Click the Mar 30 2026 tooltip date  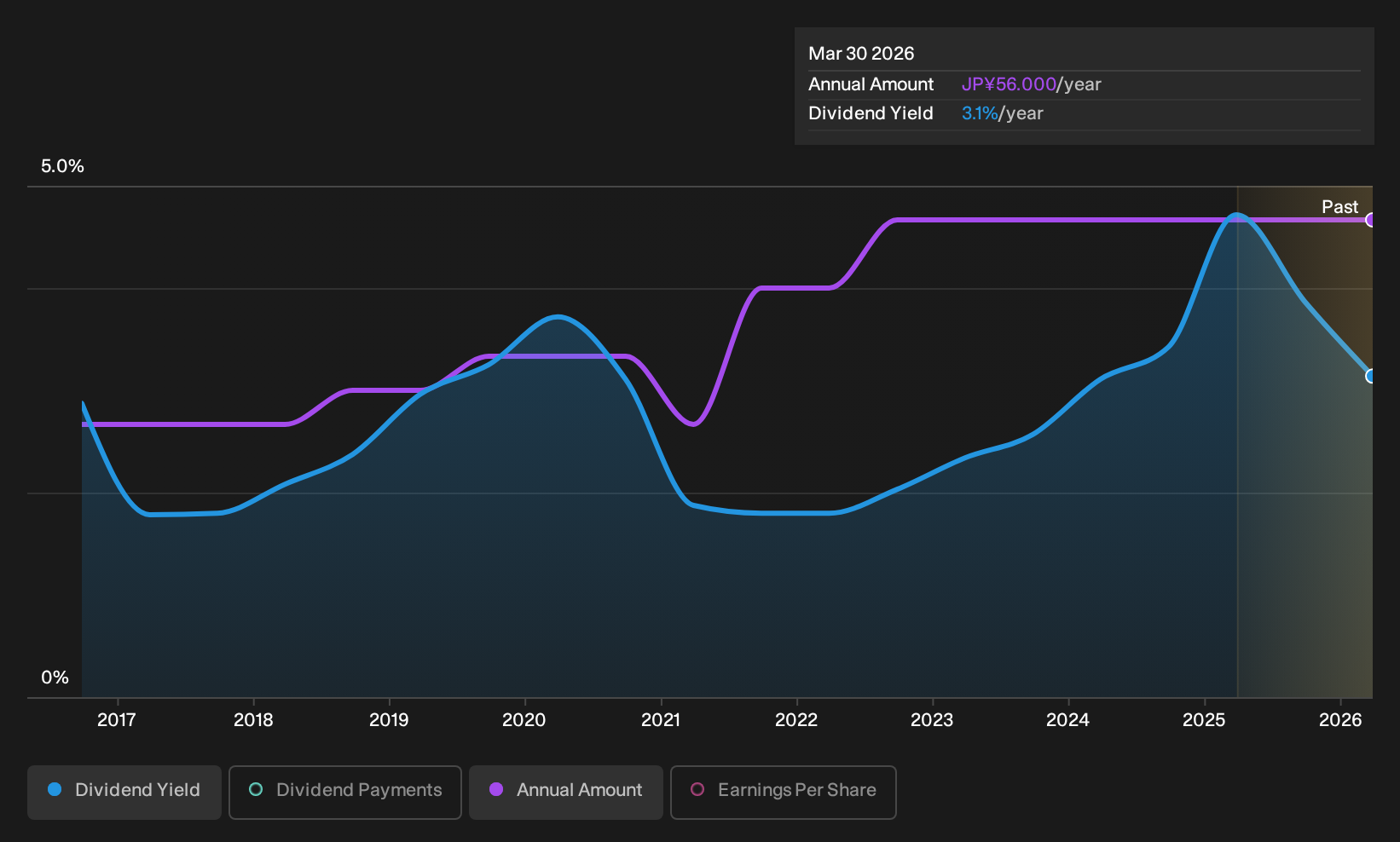point(861,54)
